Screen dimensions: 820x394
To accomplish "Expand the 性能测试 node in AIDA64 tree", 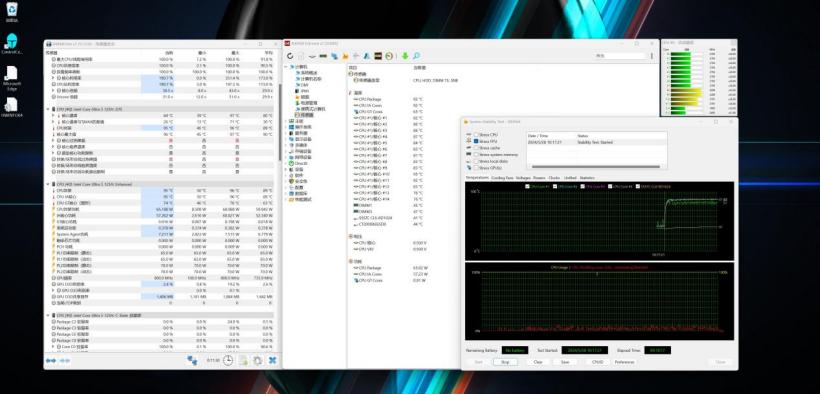I will point(286,200).
